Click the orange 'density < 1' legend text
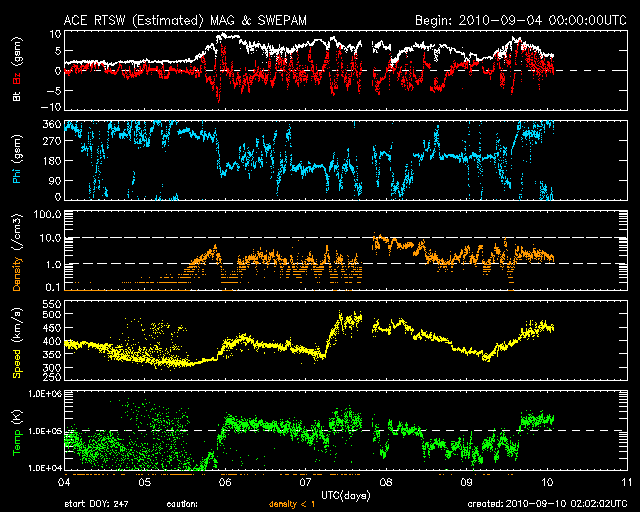Image resolution: width=640 pixels, height=512 pixels. coord(292,504)
